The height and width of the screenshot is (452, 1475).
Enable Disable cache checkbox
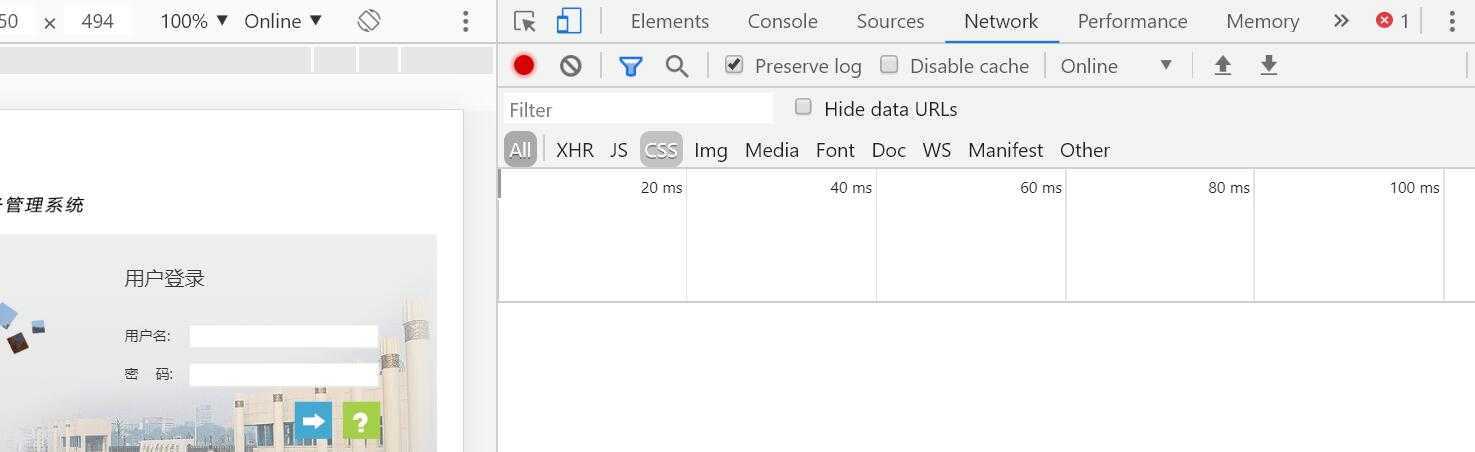point(889,65)
